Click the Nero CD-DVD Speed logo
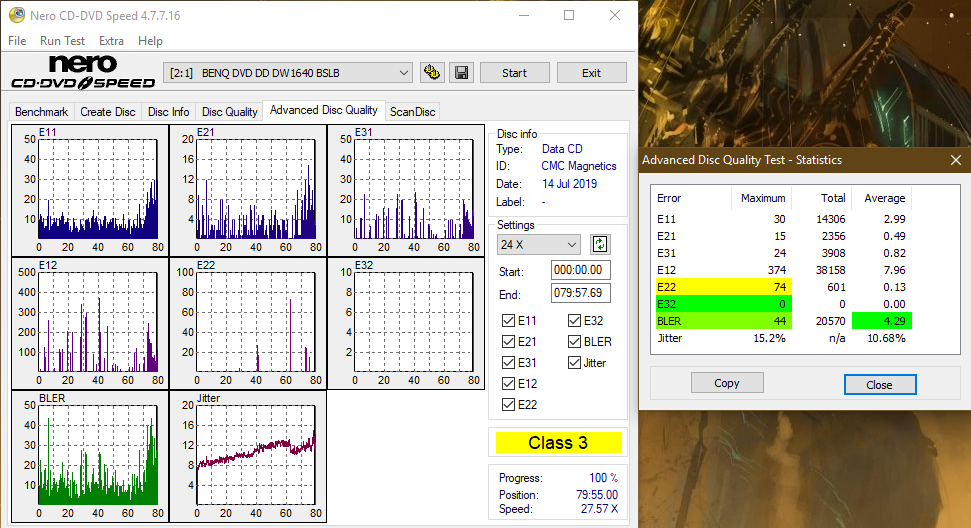Image resolution: width=971 pixels, height=528 pixels. tap(83, 72)
